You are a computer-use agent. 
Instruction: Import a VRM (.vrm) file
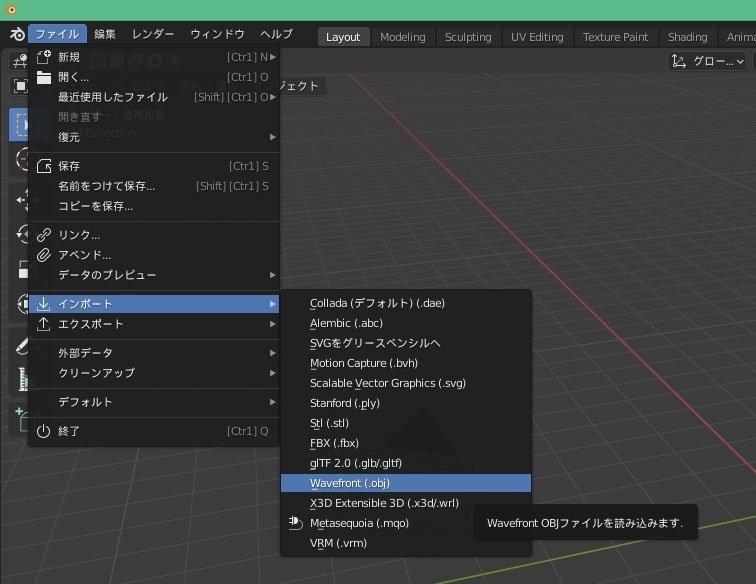(406, 543)
